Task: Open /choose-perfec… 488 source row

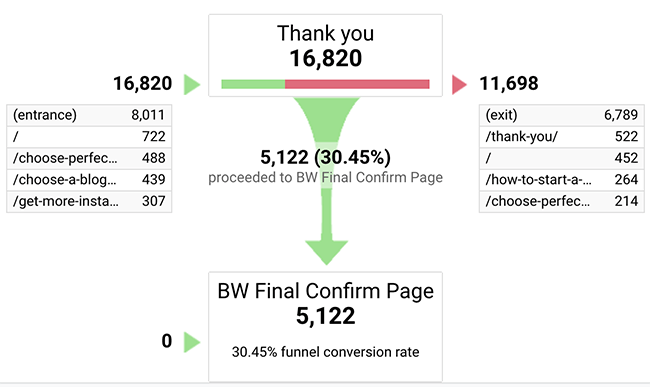Action: coord(89,158)
